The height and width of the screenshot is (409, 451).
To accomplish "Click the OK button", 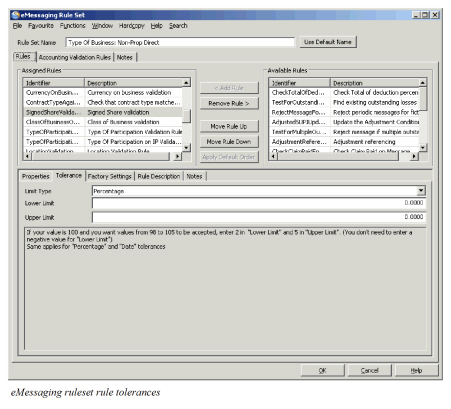I will click(322, 370).
